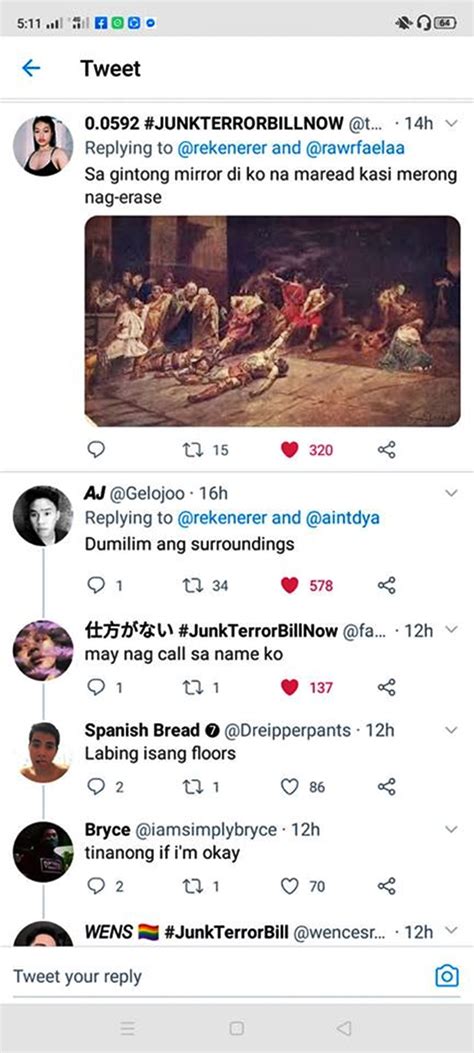Share the 'may nag call' tweet
This screenshot has height=1053, width=474.
coord(387,687)
